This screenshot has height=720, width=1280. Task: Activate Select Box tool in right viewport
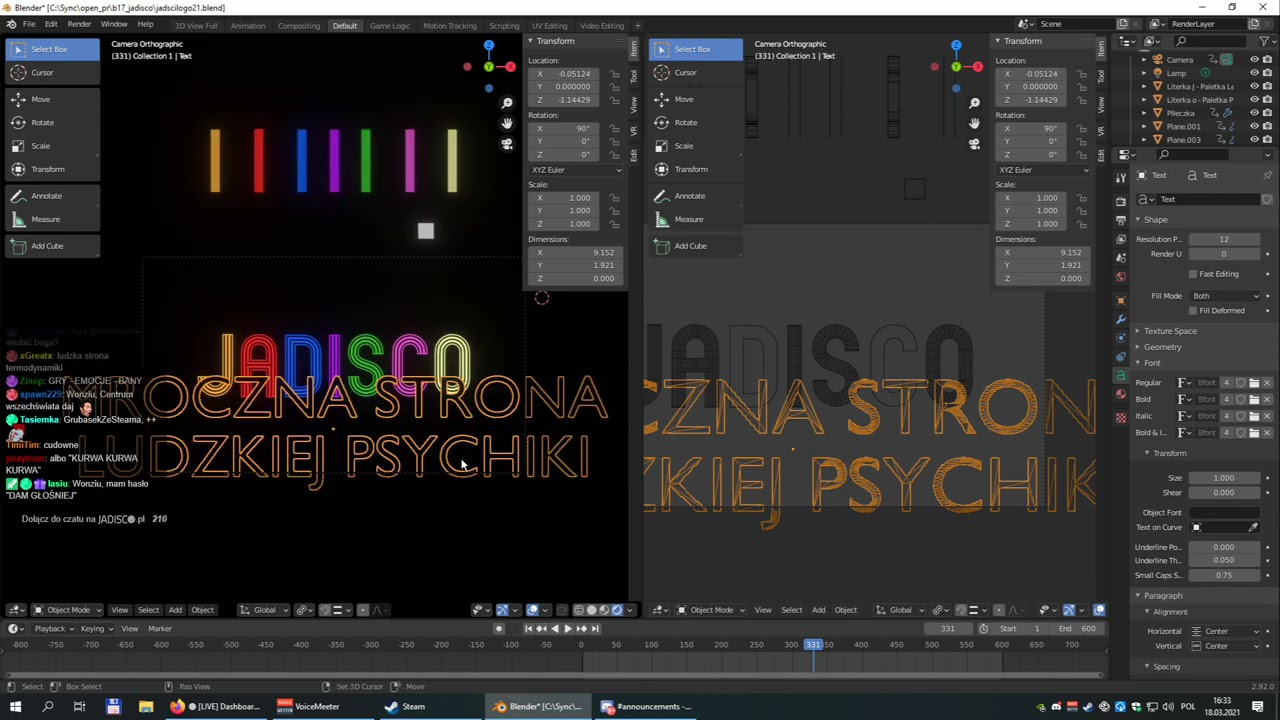695,49
